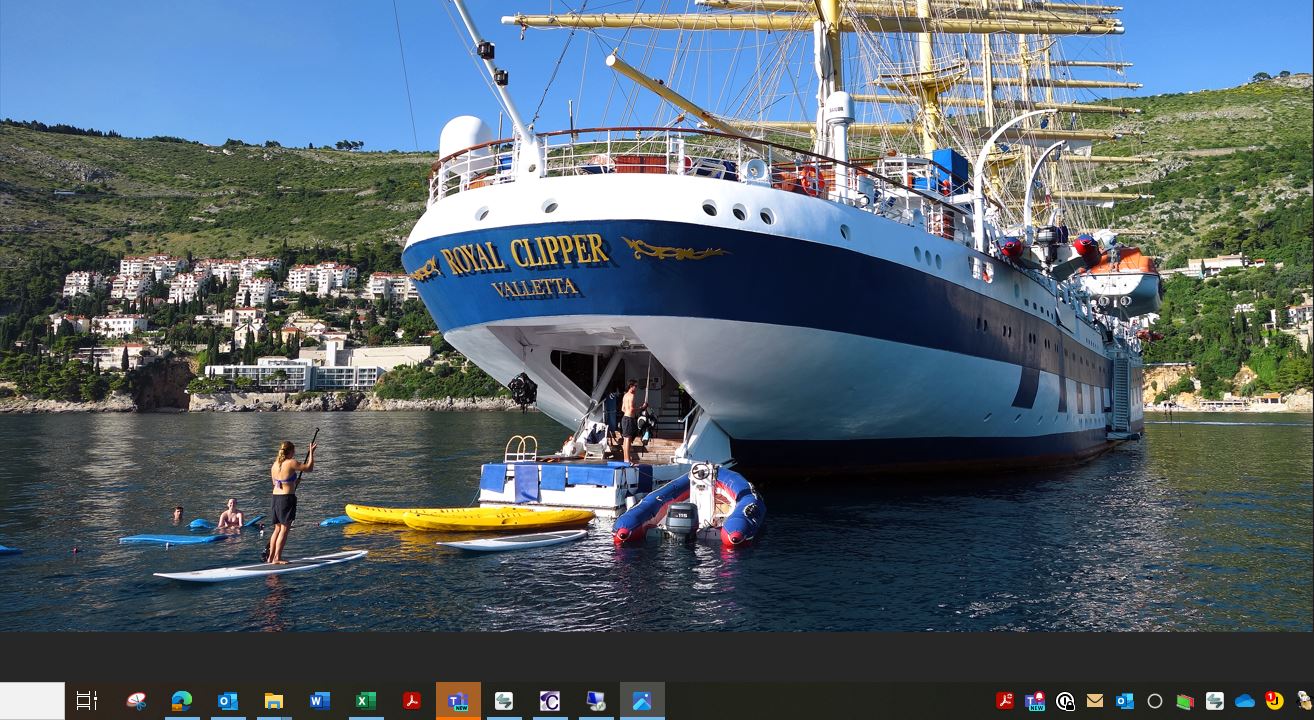Launch Adobe Acrobat from the pinned taskbar icon
1314x720 pixels.
click(412, 701)
